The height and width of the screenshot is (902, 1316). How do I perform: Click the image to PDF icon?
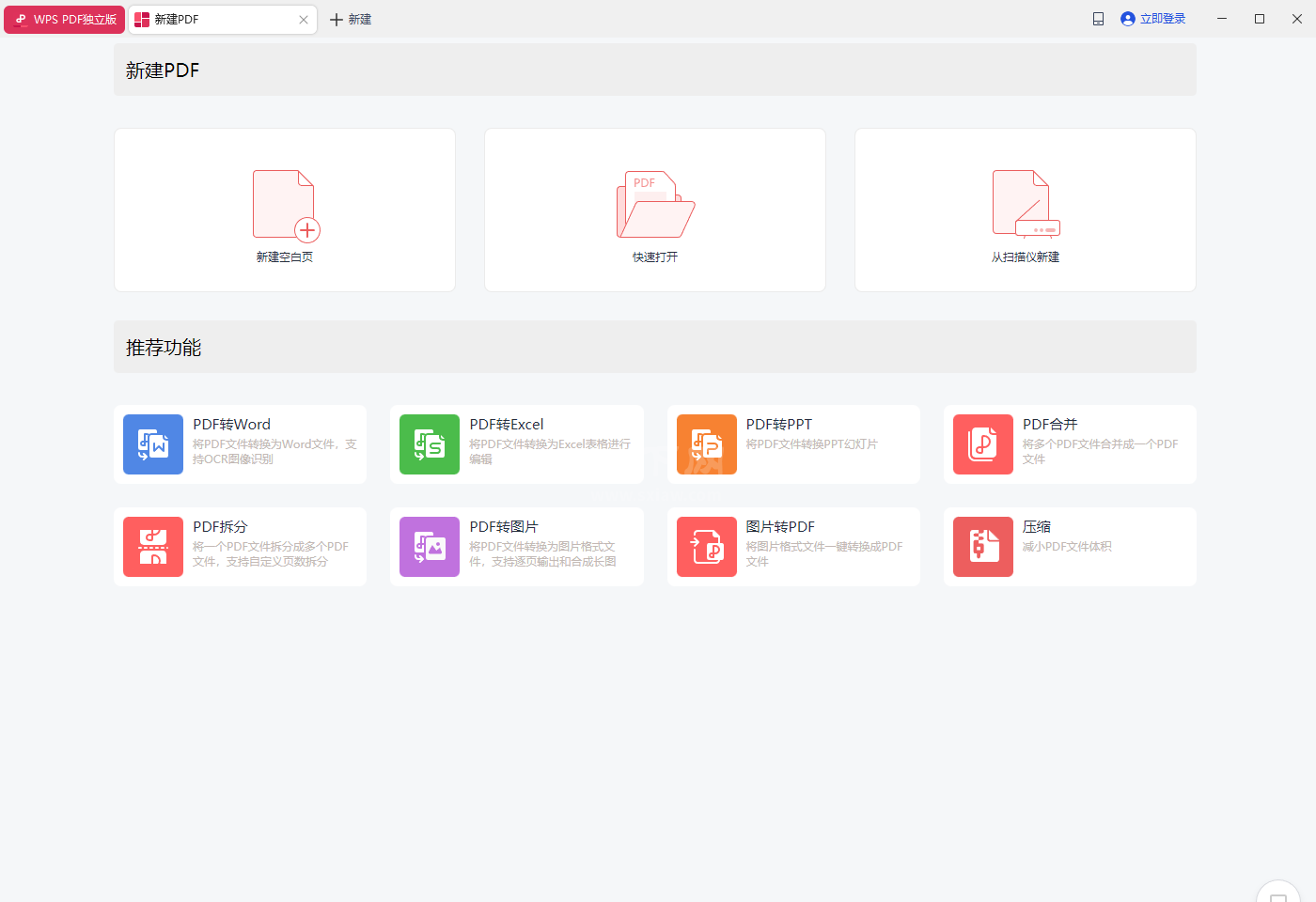(x=707, y=547)
